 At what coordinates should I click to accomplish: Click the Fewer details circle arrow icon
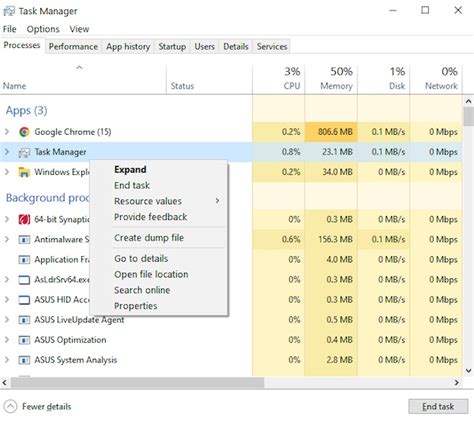coord(10,406)
